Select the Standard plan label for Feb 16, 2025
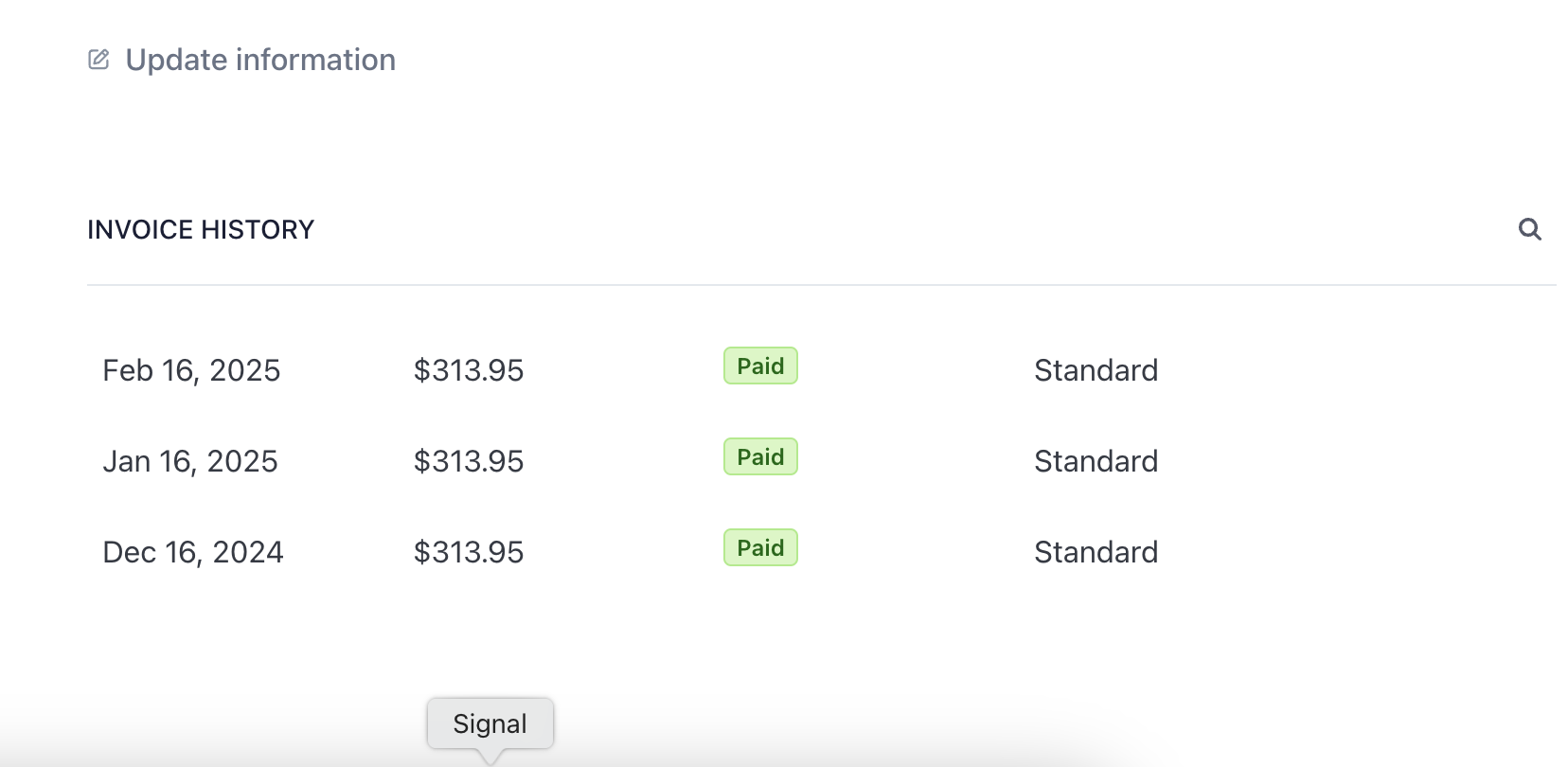 click(x=1096, y=370)
